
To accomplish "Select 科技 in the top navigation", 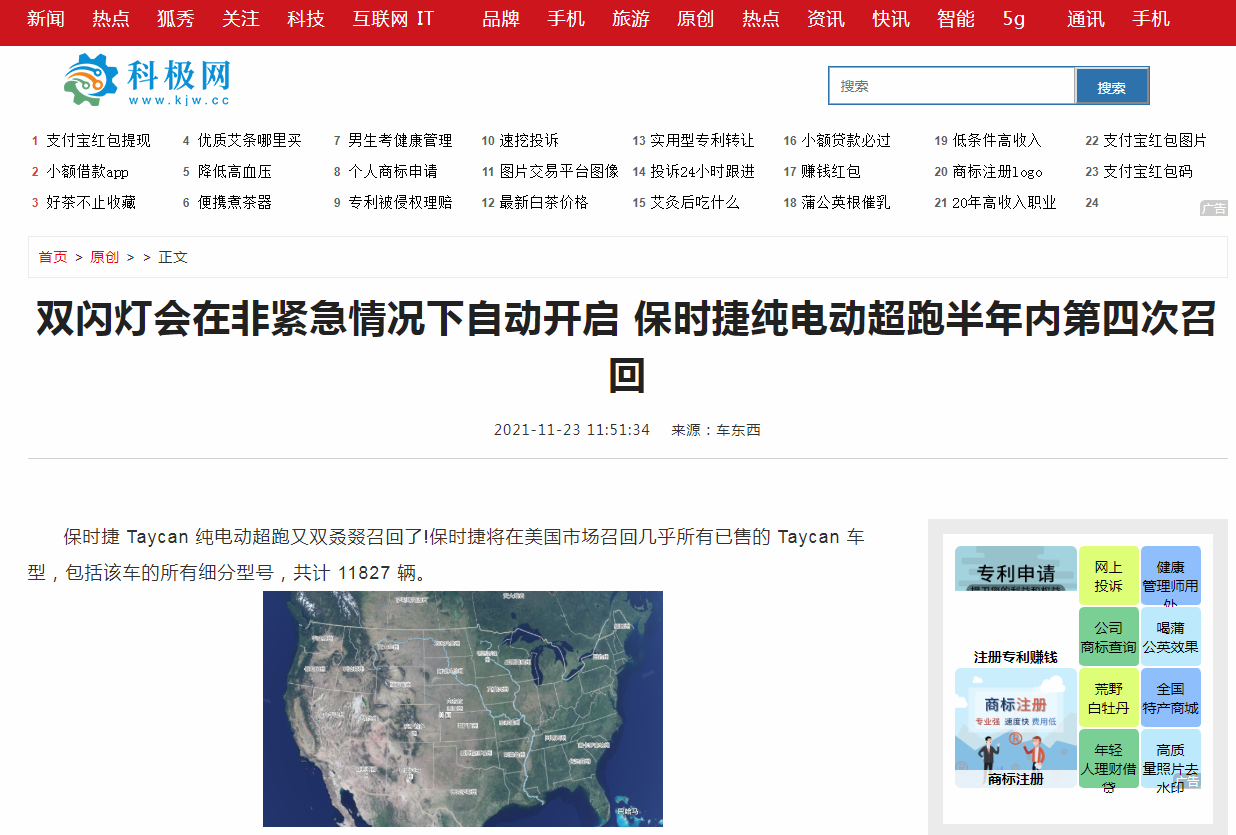I will point(306,18).
